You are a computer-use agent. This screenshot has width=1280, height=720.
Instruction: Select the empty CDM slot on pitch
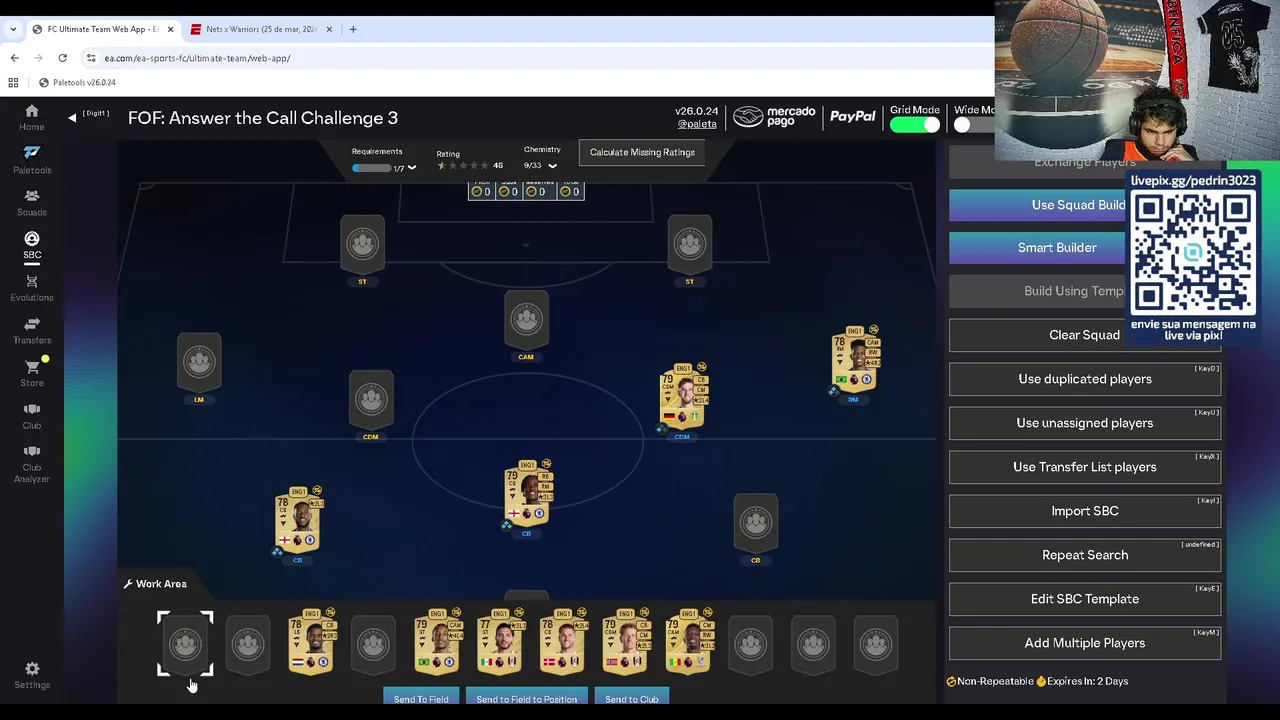(371, 400)
